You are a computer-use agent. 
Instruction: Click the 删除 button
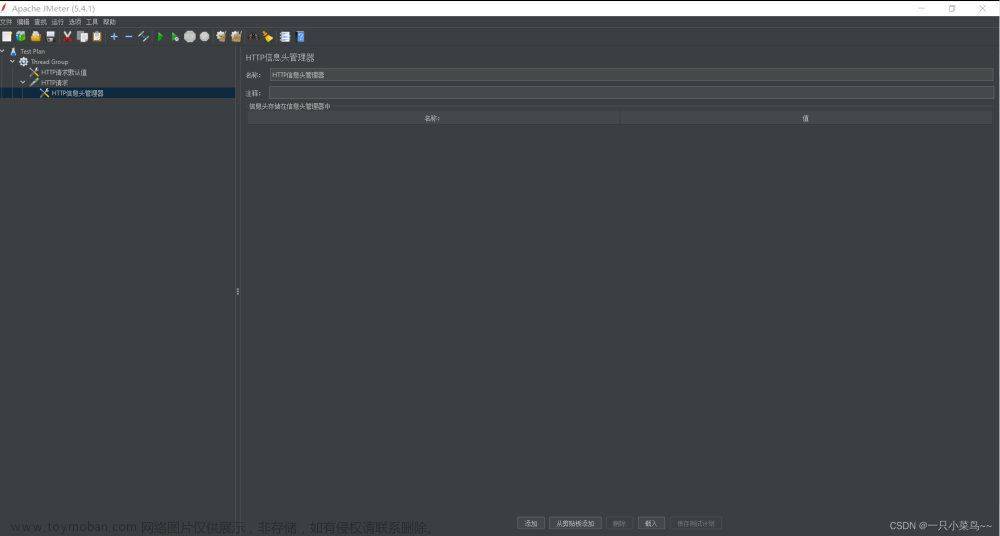click(619, 523)
